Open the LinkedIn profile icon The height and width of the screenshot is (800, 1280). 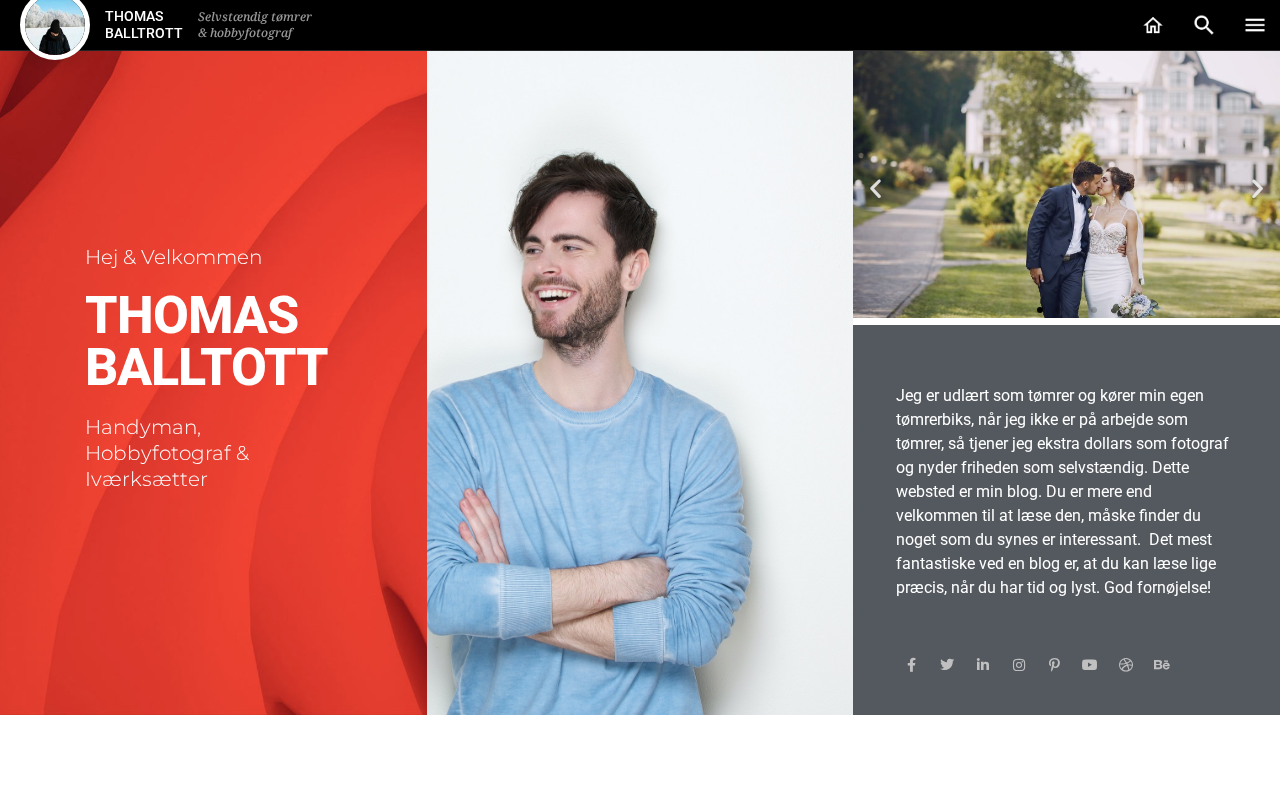[x=983, y=665]
